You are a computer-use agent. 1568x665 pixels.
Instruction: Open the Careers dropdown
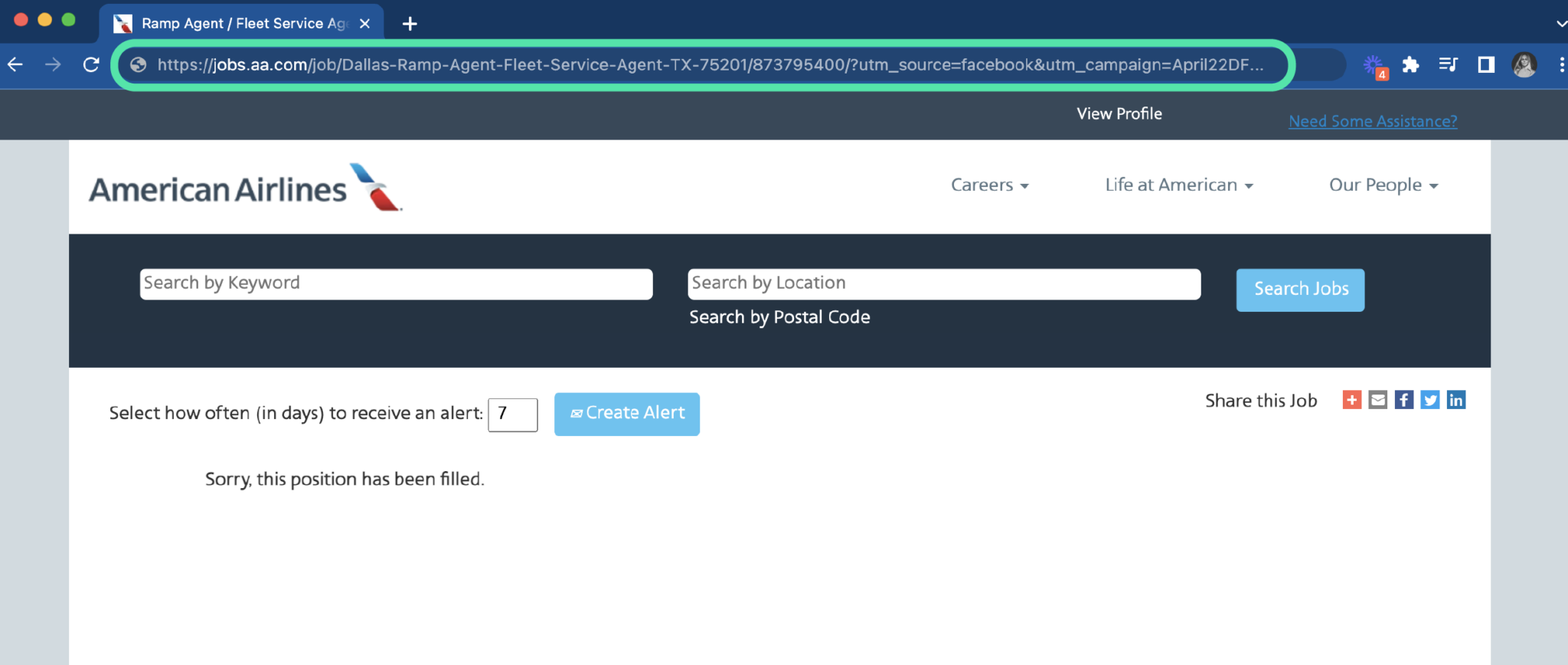989,185
